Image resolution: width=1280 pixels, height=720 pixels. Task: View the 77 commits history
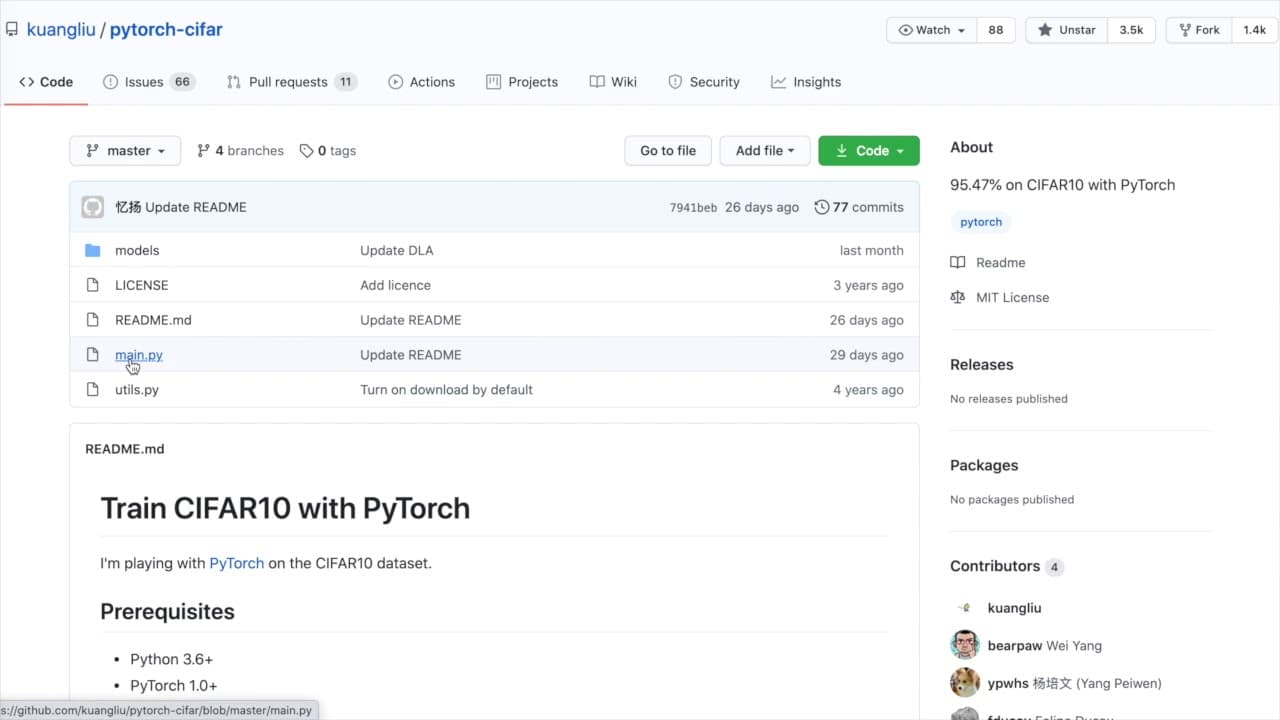(859, 207)
